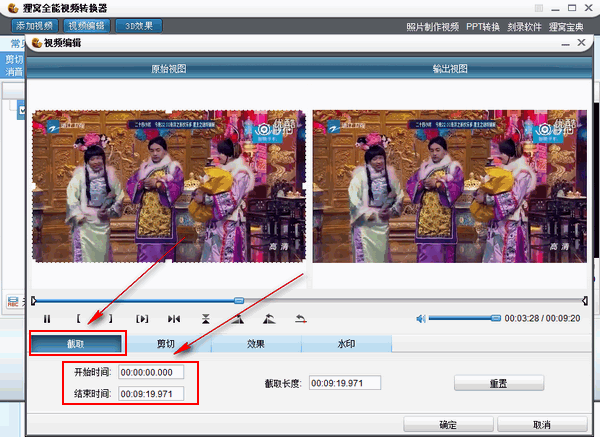600x437 pixels.
Task: Switch to the 剪切 tab
Action: pos(166,344)
